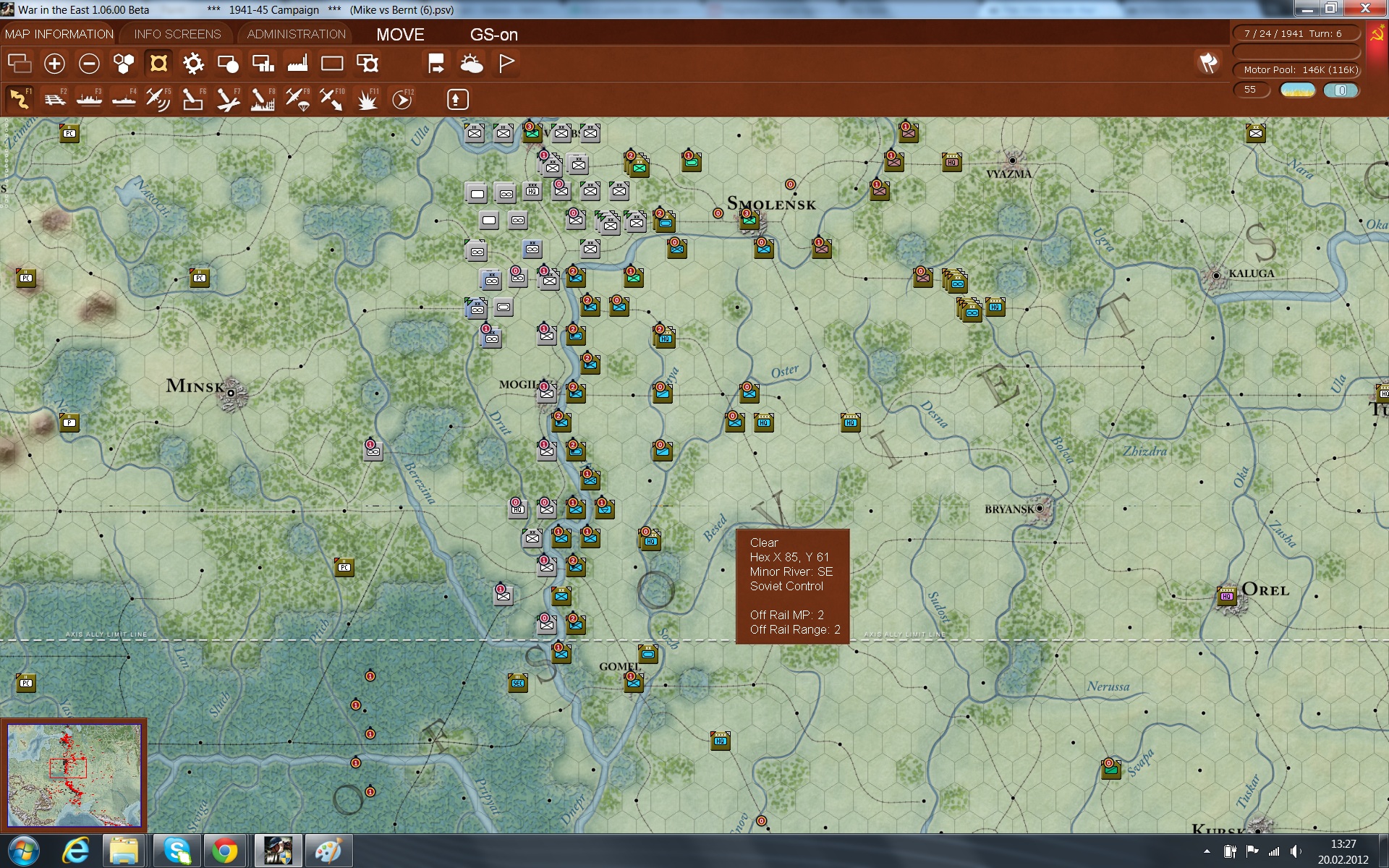Click the circled arrow icon (F12)
The width and height of the screenshot is (1389, 868).
(x=402, y=99)
